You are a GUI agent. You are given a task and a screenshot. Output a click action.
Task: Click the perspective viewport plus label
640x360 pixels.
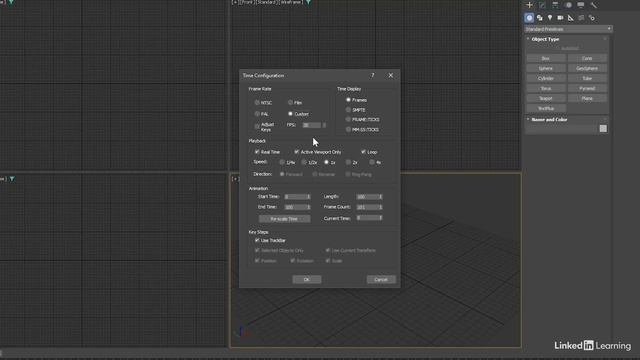coord(236,179)
